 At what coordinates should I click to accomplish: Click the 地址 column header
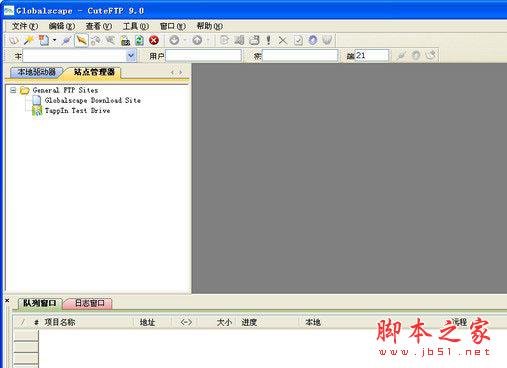147,322
